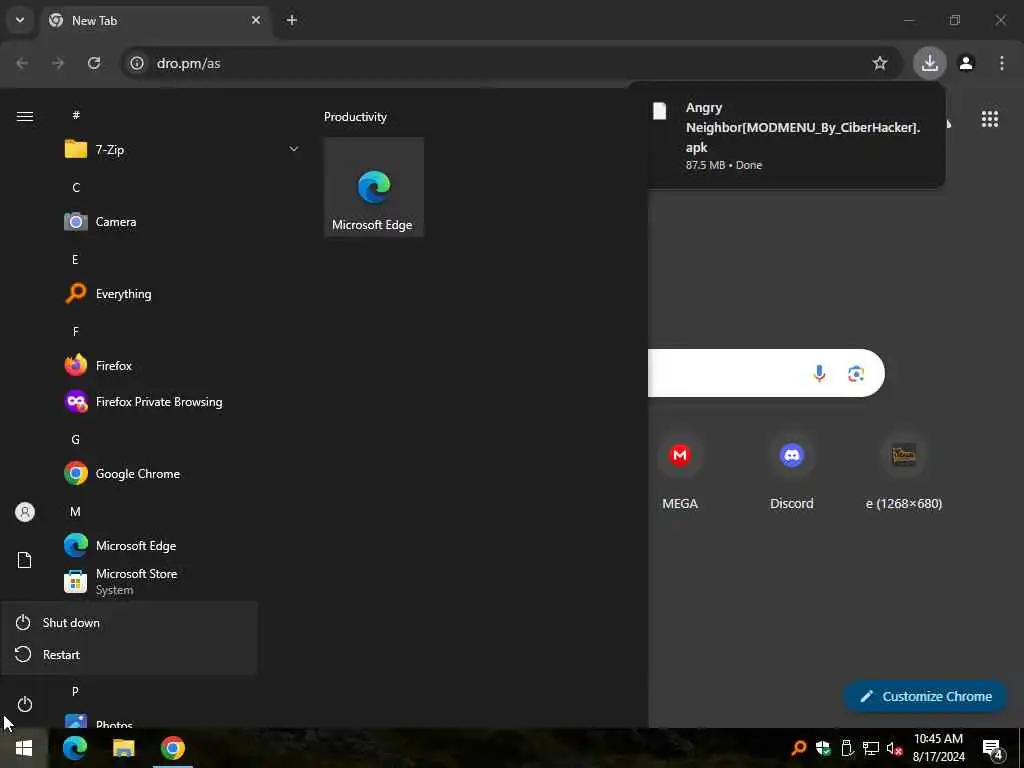Open the user account icon in Start

click(25, 512)
